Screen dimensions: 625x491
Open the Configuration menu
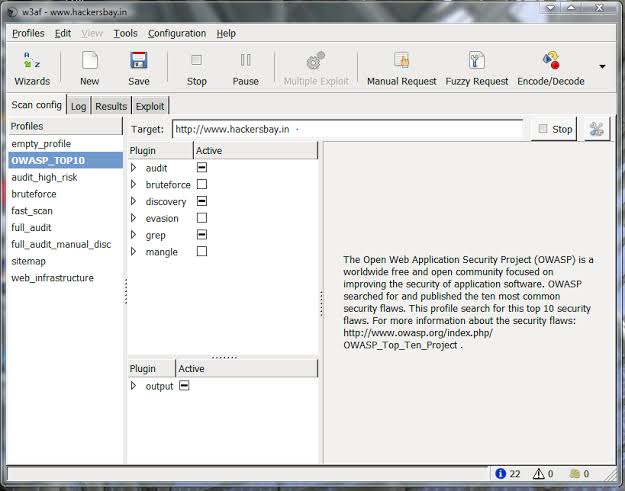[x=177, y=33]
